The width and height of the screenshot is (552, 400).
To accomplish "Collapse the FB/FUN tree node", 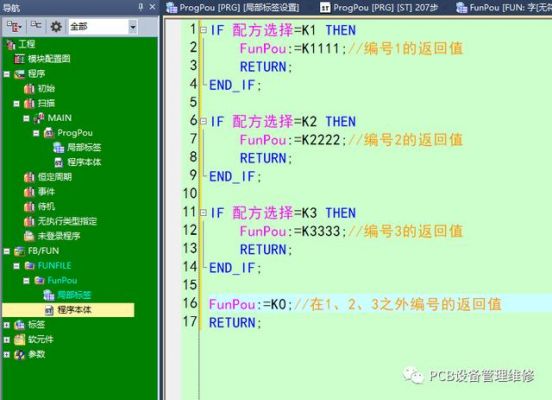I will tap(7, 251).
